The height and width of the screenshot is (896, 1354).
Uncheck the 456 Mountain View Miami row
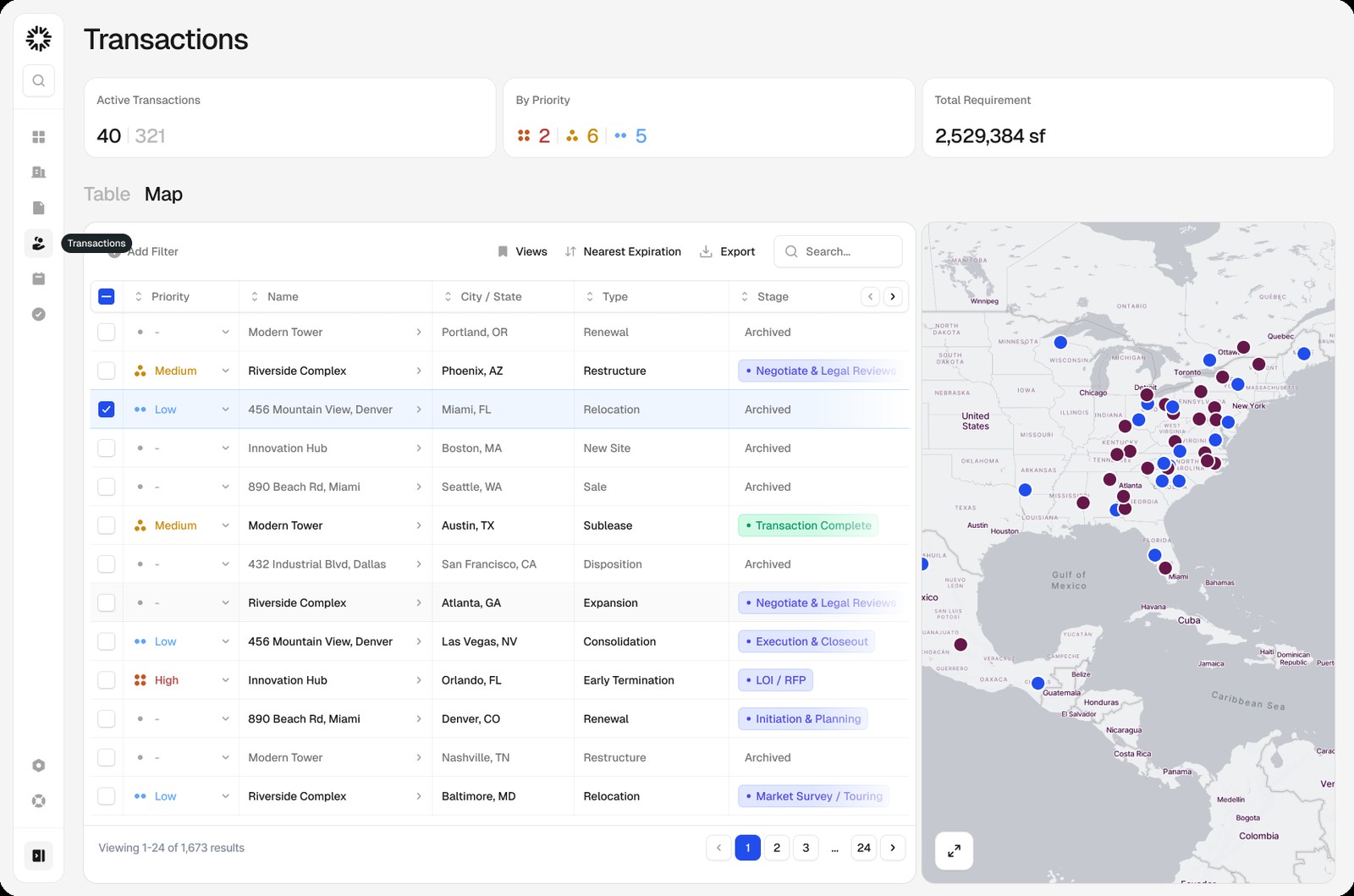point(107,410)
